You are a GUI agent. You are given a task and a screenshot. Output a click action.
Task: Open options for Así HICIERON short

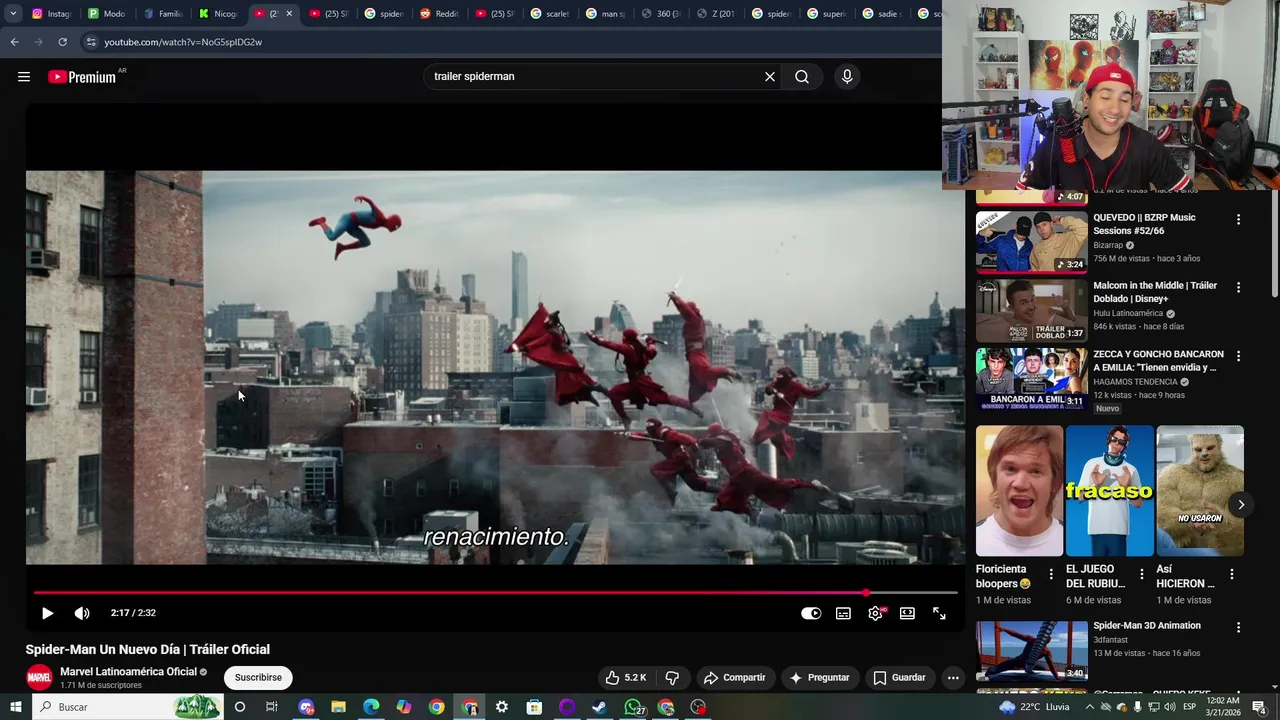point(1231,574)
